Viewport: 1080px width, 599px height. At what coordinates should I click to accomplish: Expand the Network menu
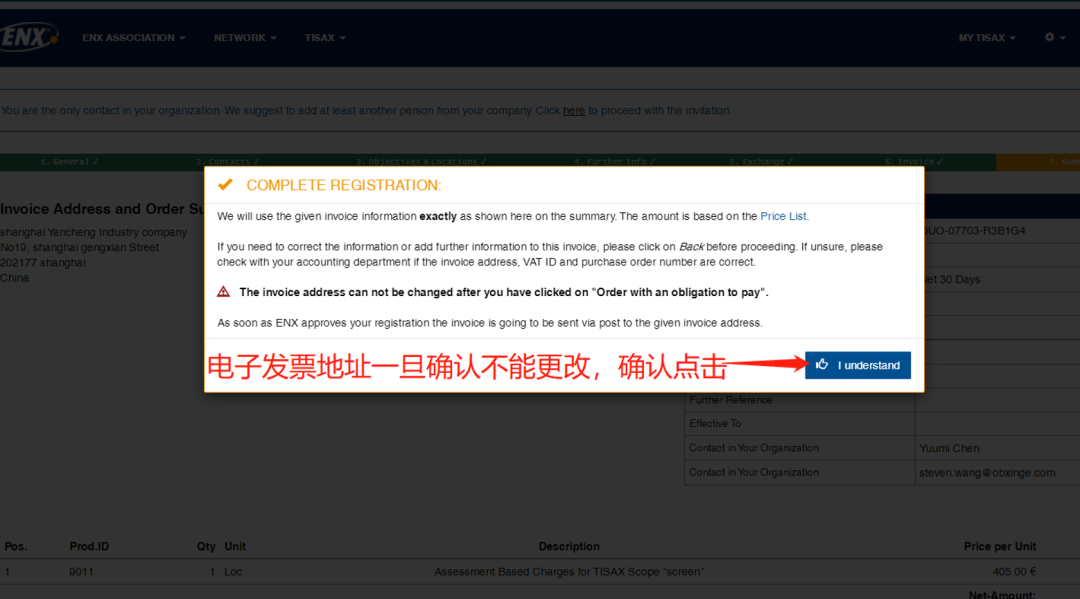click(x=245, y=38)
